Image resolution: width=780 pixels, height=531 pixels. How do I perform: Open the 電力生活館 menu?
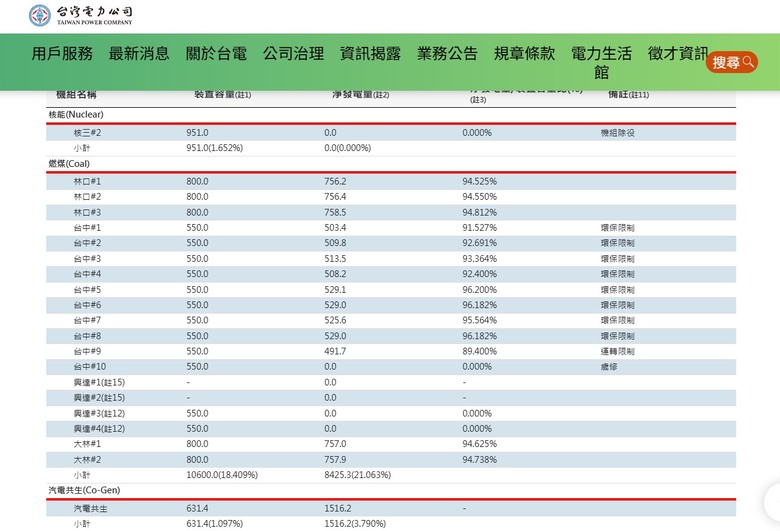(x=601, y=63)
